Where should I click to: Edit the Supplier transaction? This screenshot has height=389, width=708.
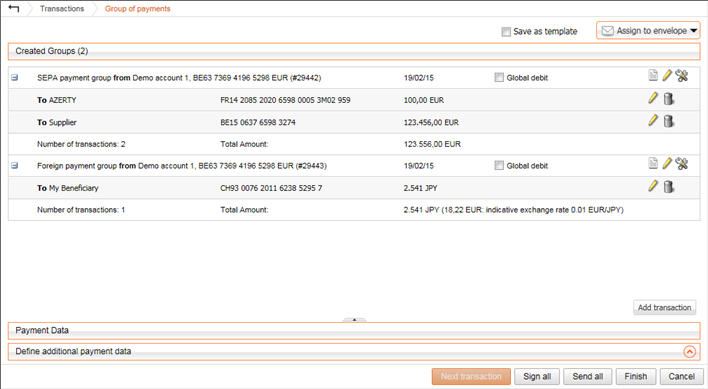(653, 120)
